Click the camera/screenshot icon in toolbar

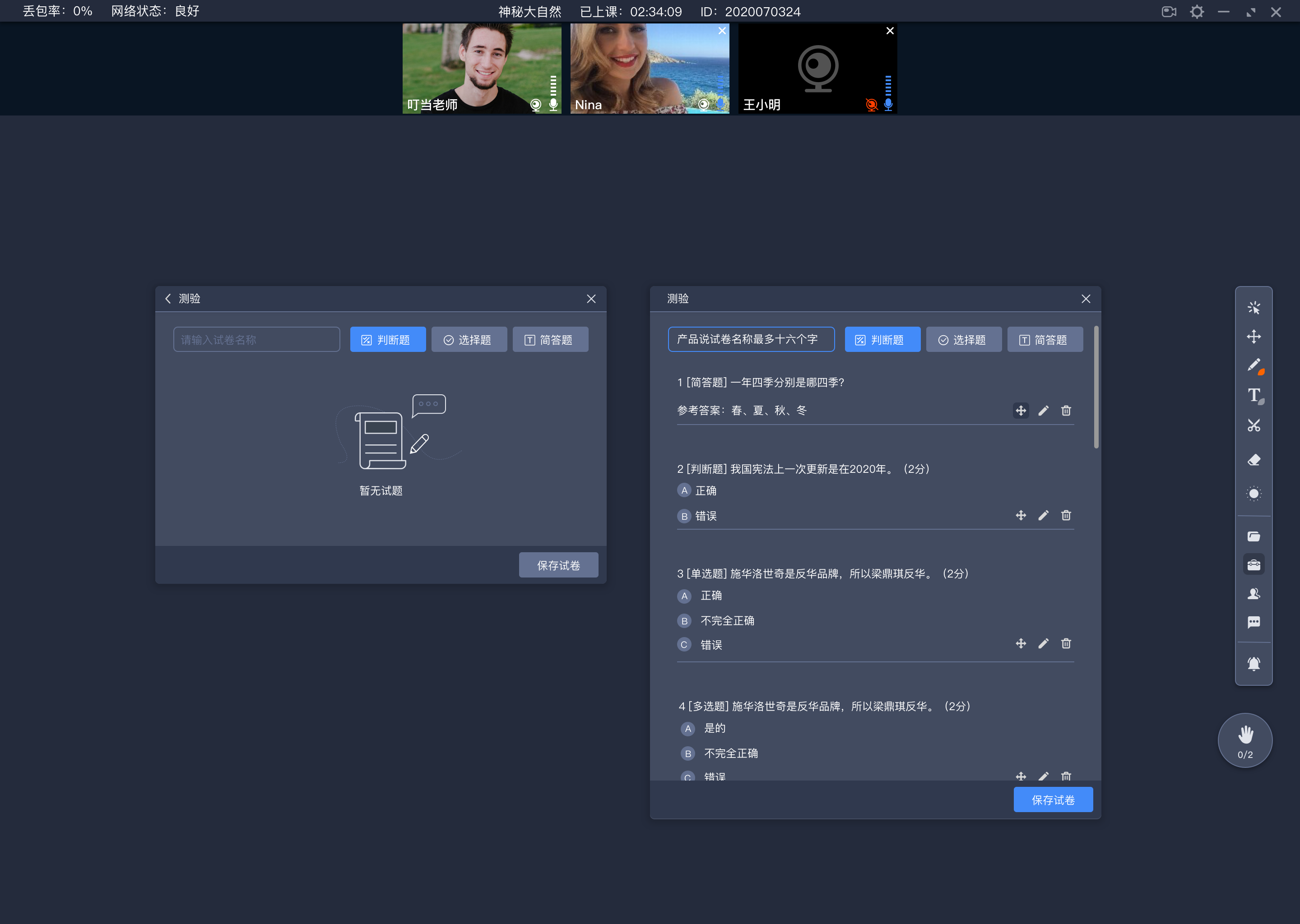pos(1168,11)
